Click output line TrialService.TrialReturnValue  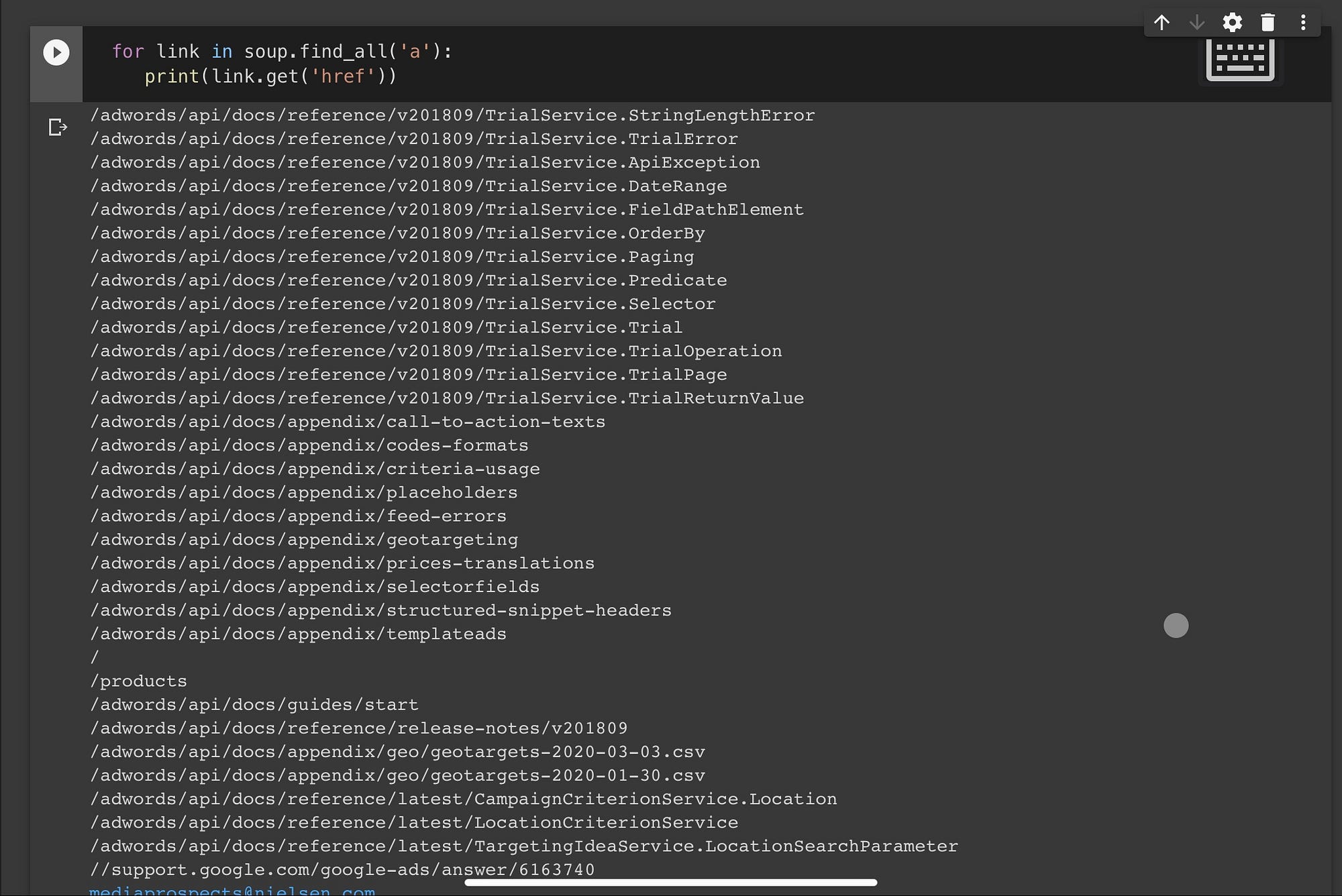coord(447,398)
